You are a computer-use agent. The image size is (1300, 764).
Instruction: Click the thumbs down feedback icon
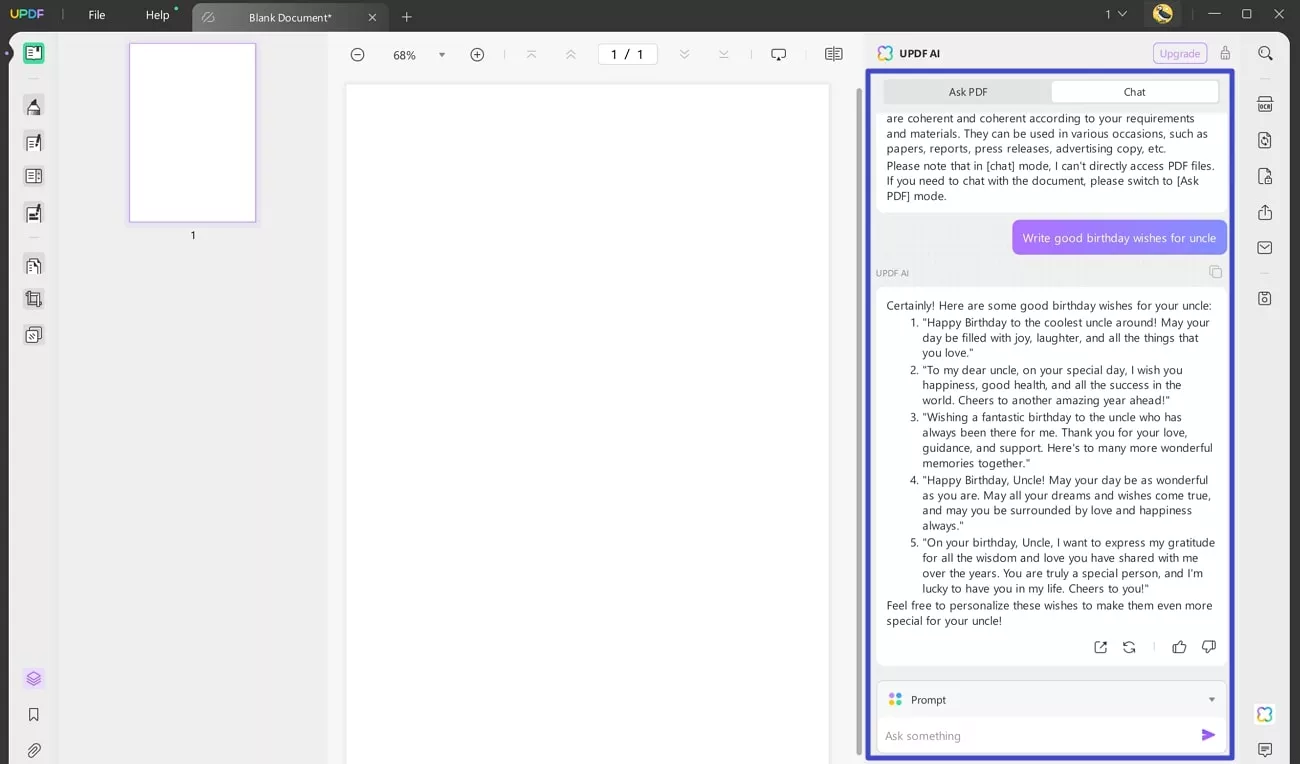(x=1208, y=647)
